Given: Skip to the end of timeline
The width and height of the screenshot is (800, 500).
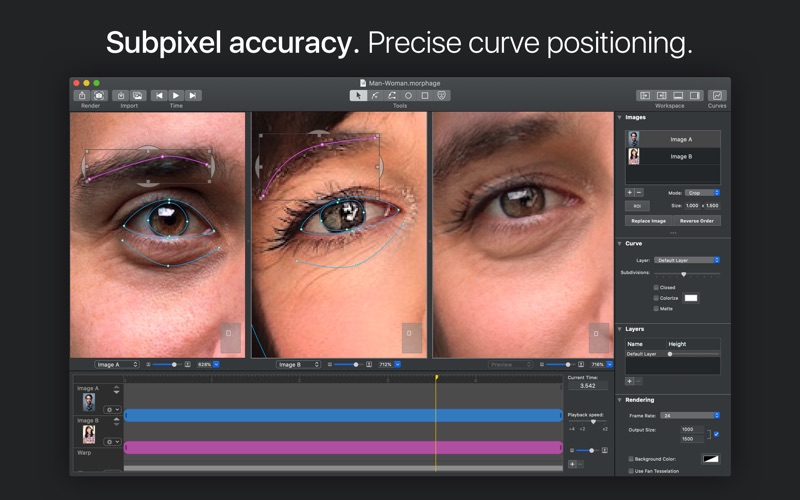Looking at the screenshot, I should 193,96.
